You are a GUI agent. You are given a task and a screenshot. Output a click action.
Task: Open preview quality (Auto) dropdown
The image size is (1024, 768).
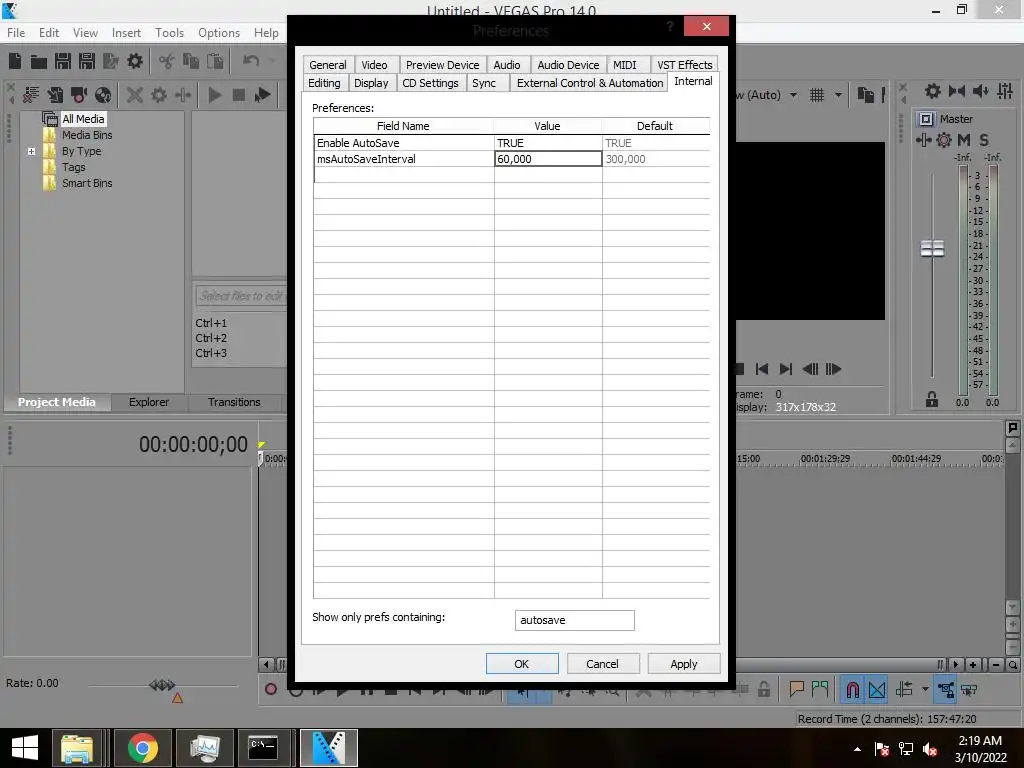793,95
